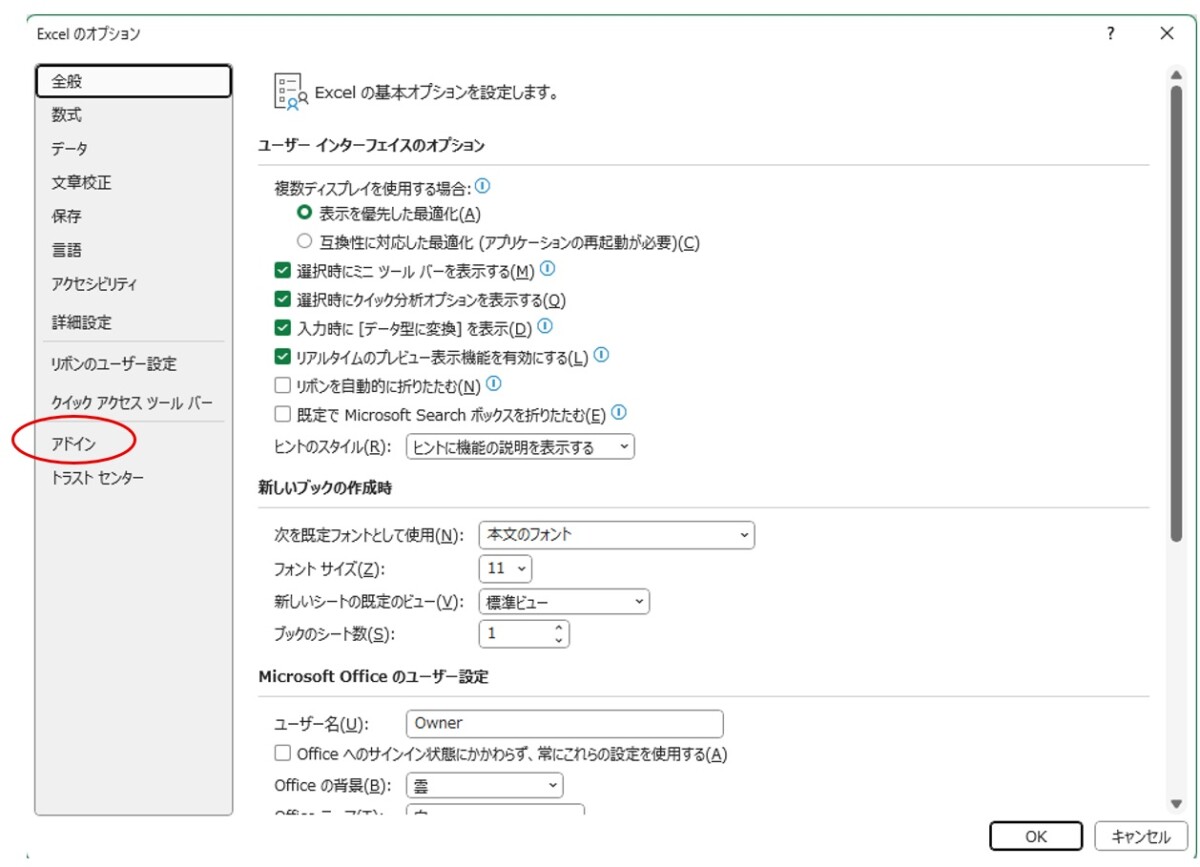
Task: Click info icon beside データ型に変換 option
Action: tap(545, 327)
